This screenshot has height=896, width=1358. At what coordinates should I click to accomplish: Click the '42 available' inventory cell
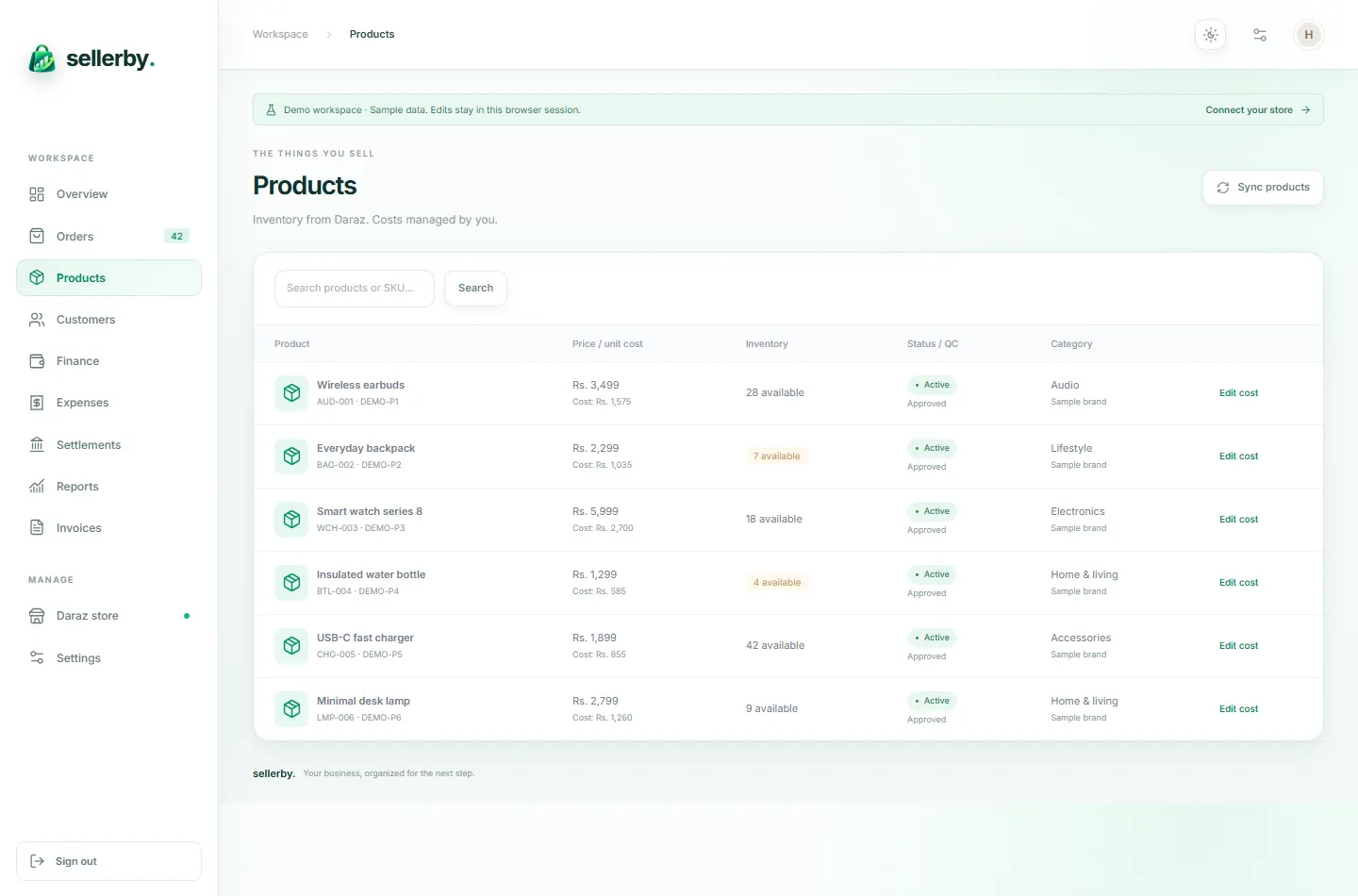[x=775, y=646]
